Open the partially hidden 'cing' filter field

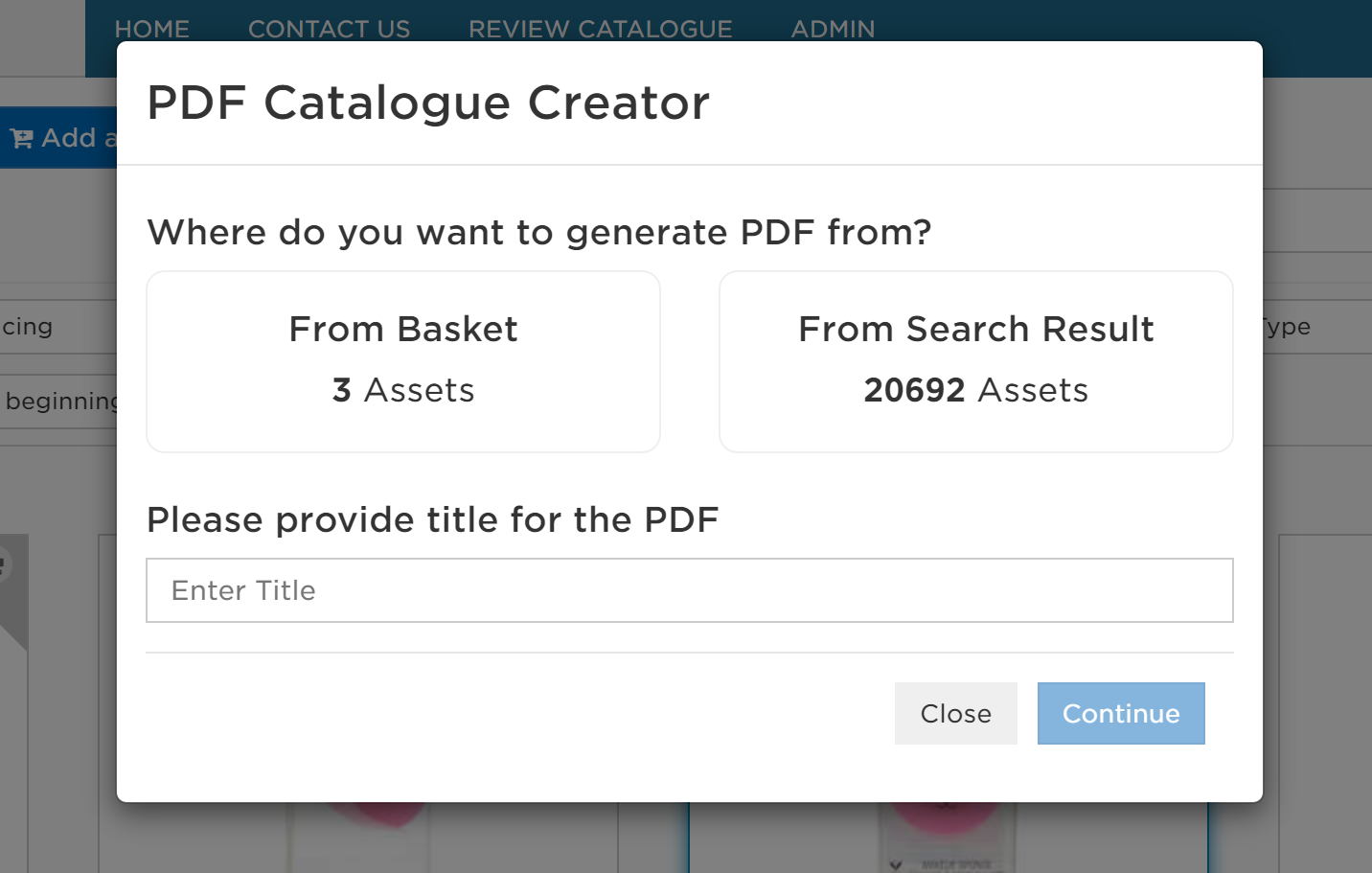click(x=58, y=327)
